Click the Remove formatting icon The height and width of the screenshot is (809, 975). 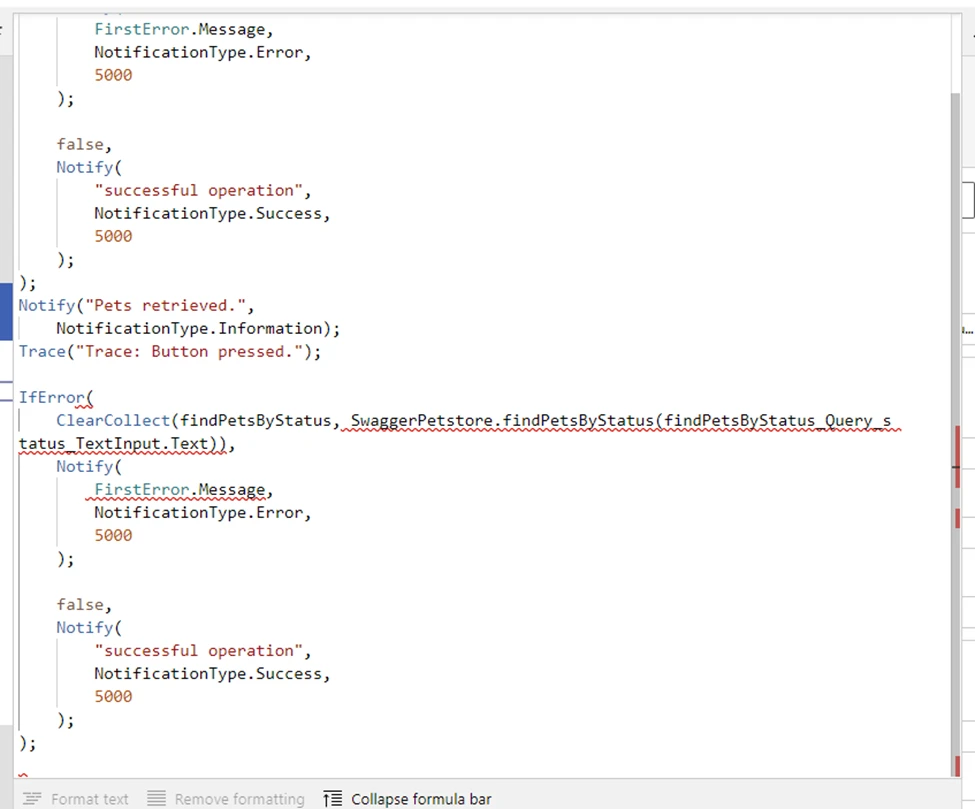[x=156, y=799]
